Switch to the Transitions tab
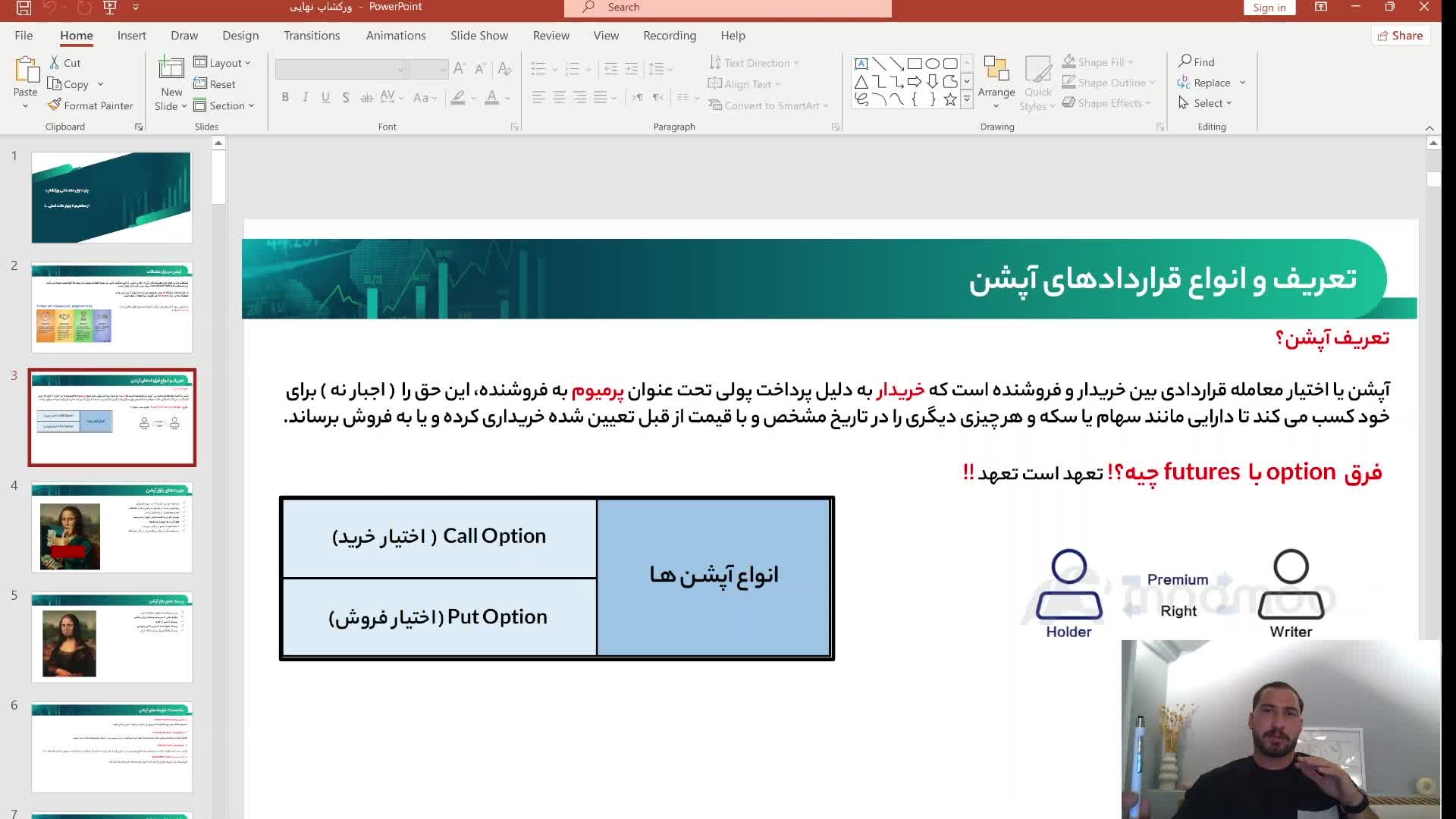The height and width of the screenshot is (819, 1456). click(x=312, y=36)
